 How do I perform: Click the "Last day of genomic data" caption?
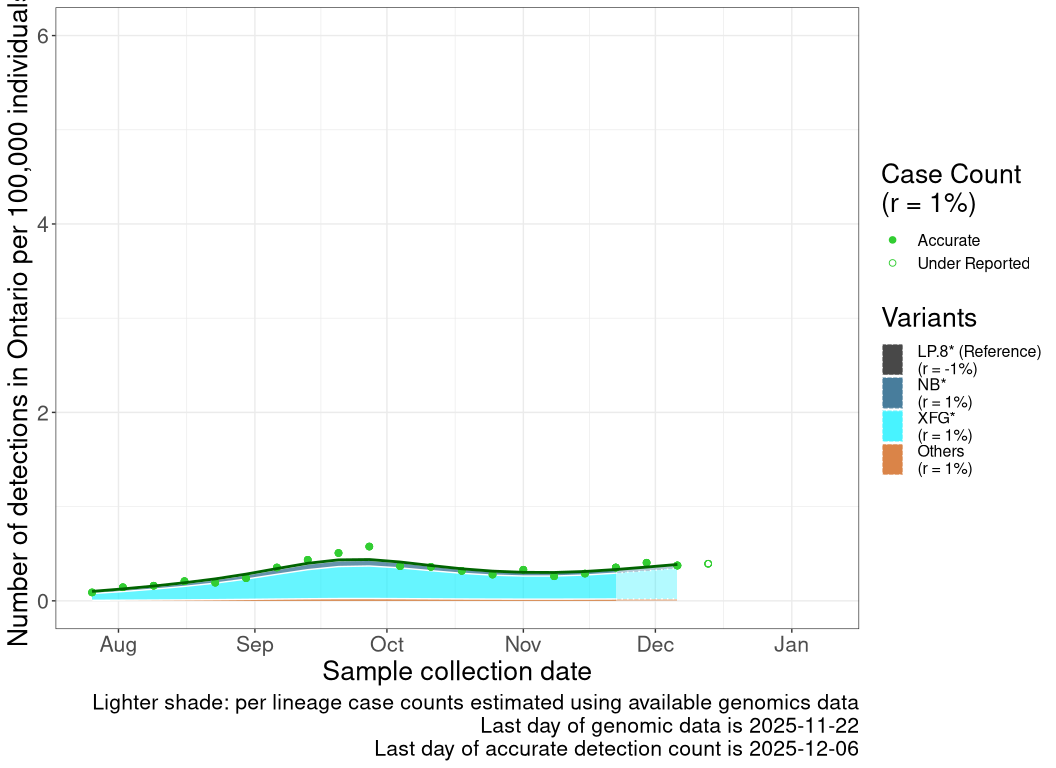click(x=668, y=725)
